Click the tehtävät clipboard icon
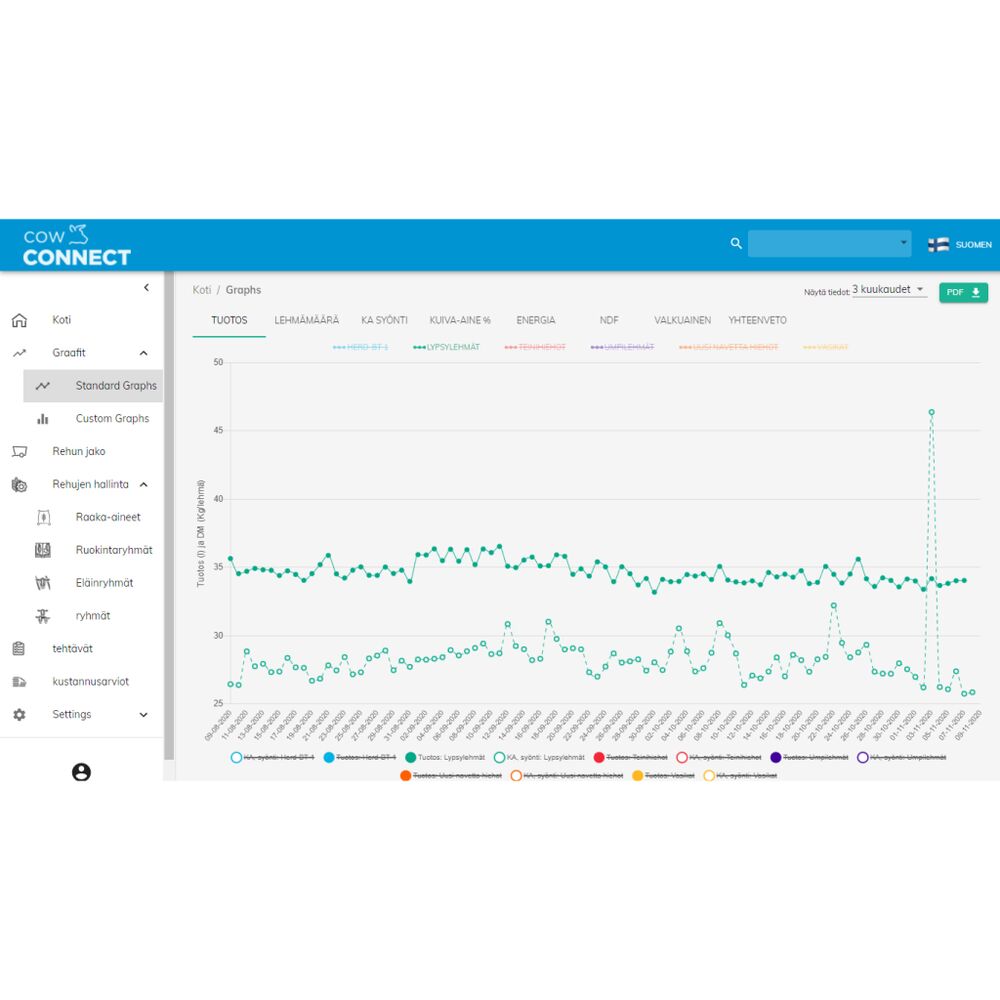Viewport: 1000px width, 1000px height. coord(19,649)
